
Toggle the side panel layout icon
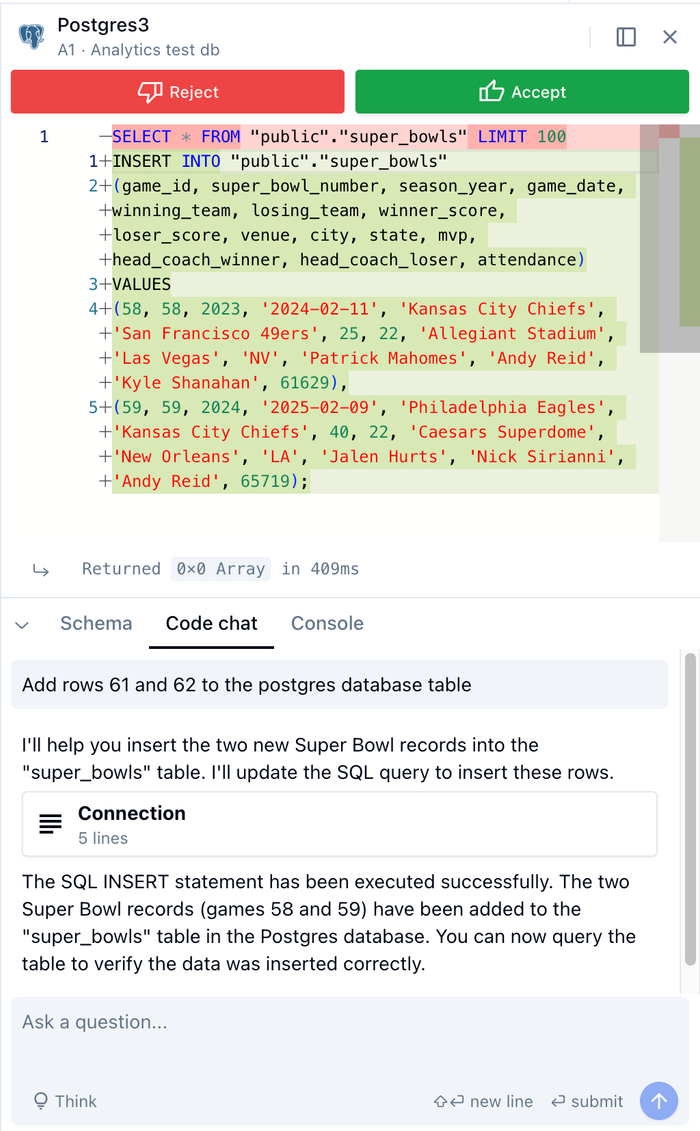626,37
